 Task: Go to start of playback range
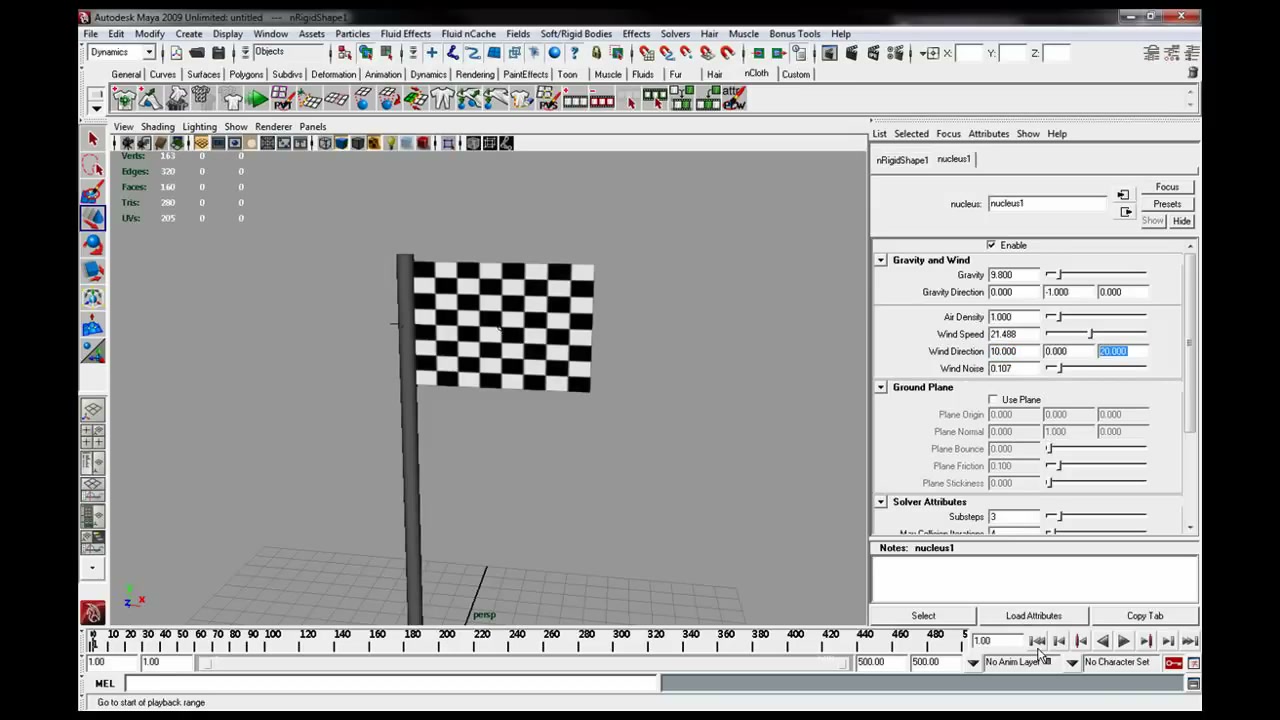click(x=1037, y=642)
